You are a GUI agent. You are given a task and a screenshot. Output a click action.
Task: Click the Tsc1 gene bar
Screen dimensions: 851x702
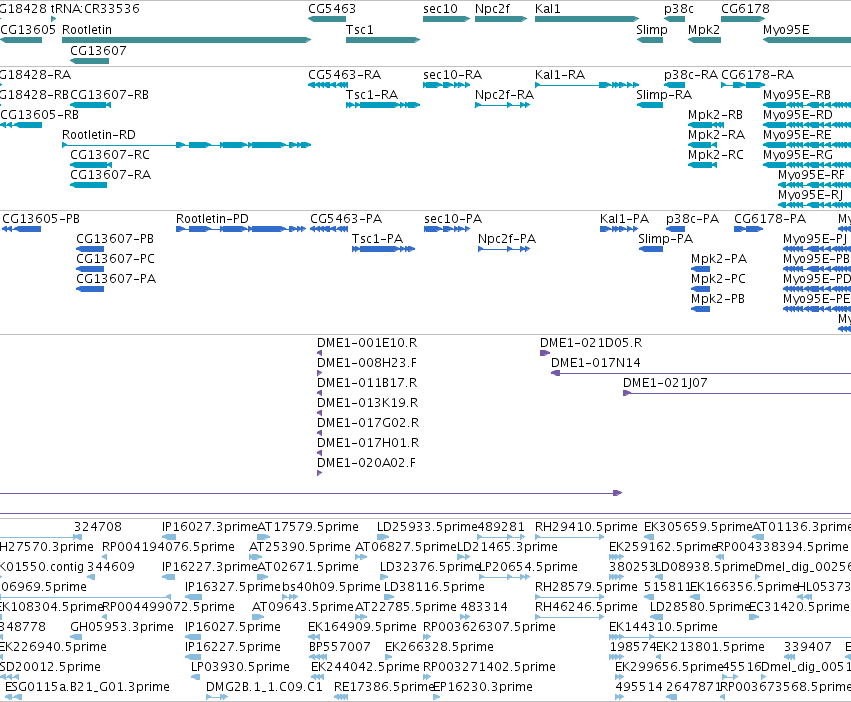tap(383, 40)
